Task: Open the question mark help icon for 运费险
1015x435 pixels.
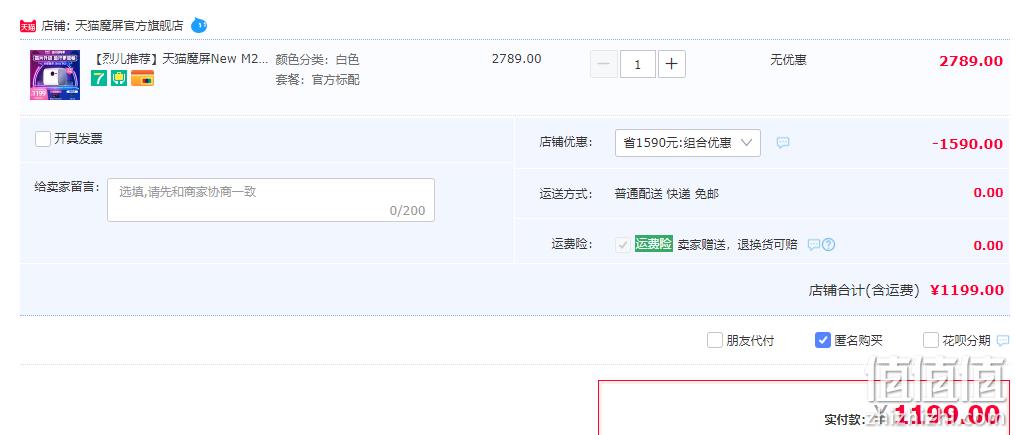Action: 828,245
